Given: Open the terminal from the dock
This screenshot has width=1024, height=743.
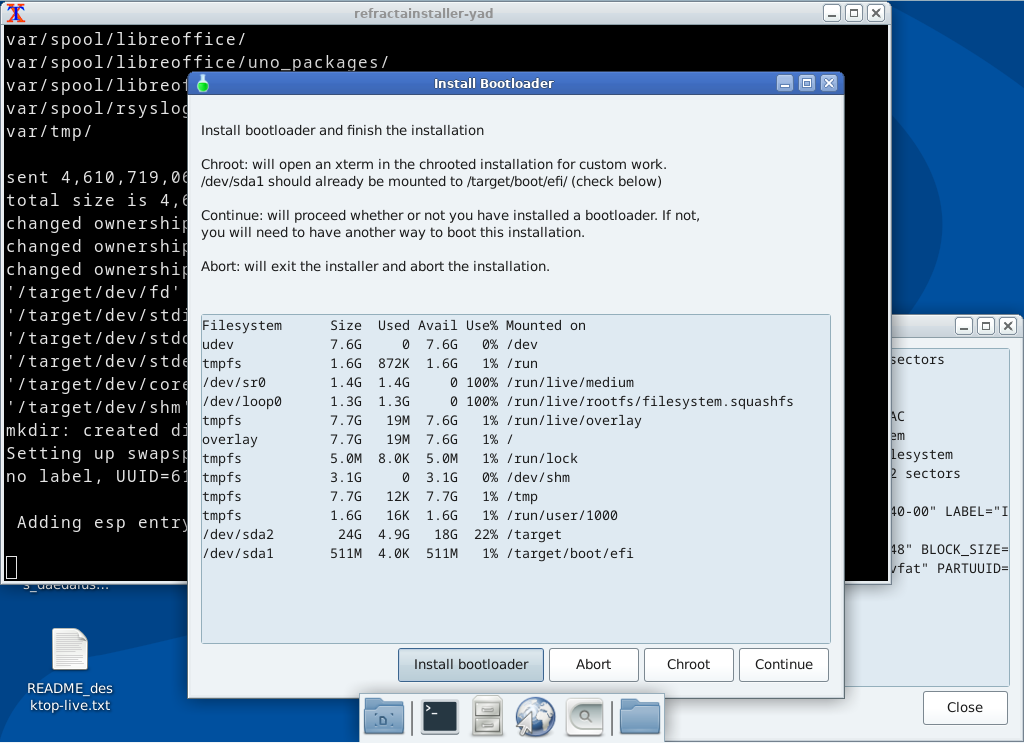Looking at the screenshot, I should [x=439, y=716].
